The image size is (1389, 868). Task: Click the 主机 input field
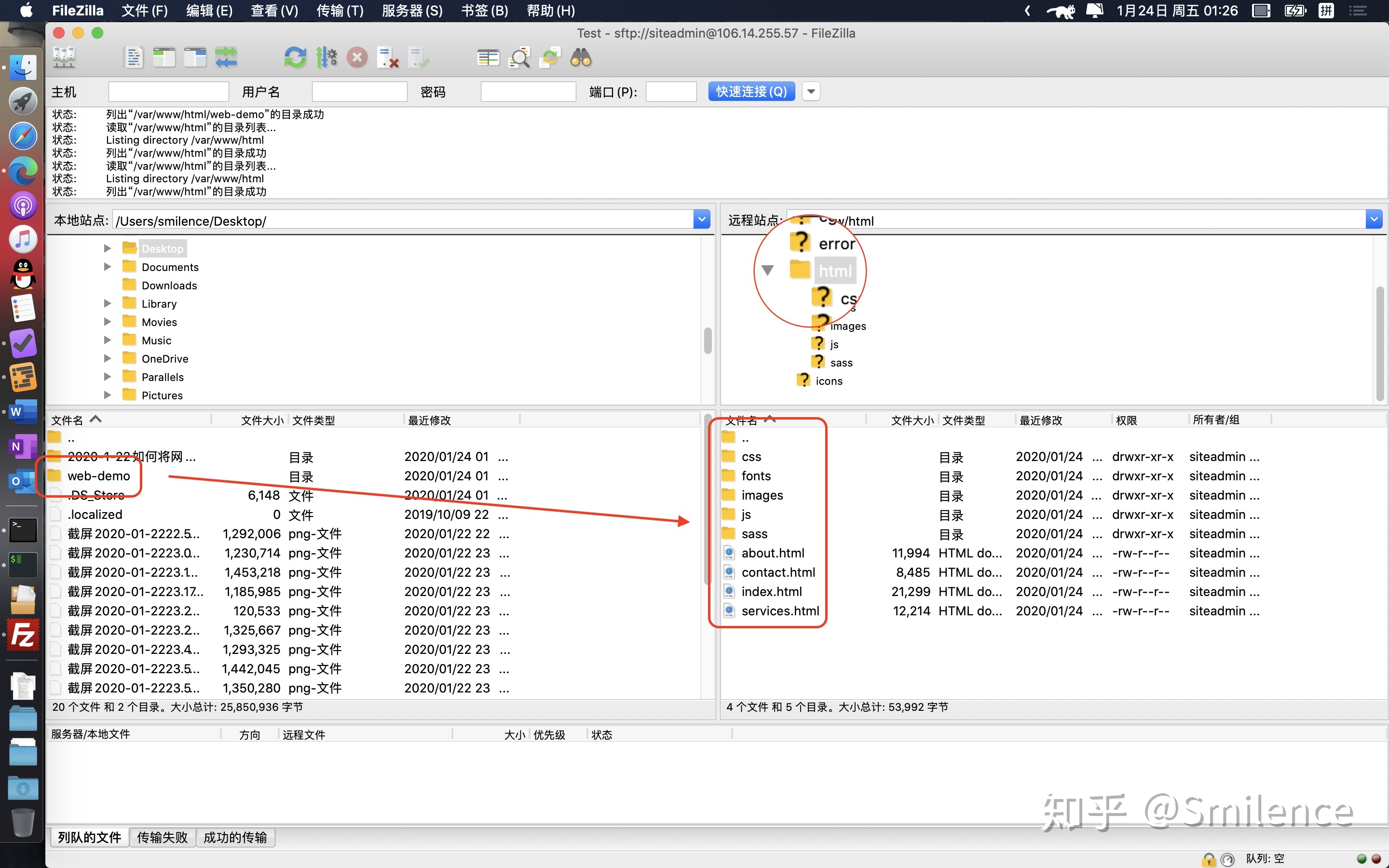(168, 91)
